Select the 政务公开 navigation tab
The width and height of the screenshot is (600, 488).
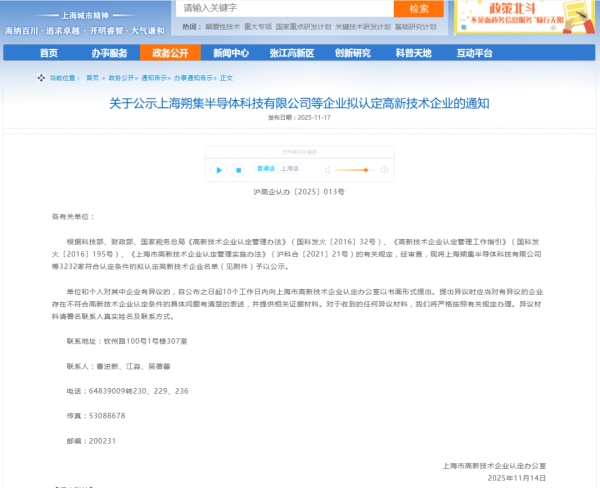(170, 52)
